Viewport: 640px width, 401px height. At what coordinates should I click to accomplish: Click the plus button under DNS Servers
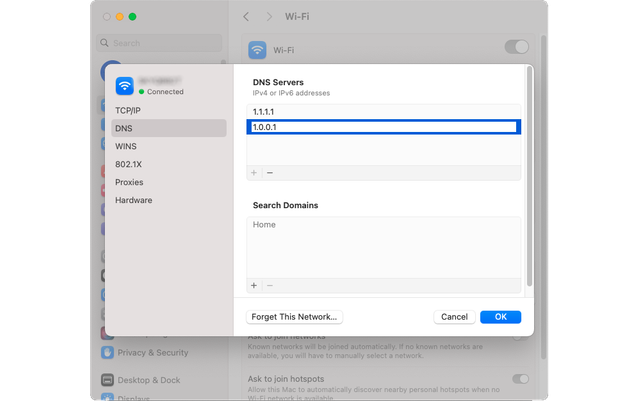pos(253,173)
